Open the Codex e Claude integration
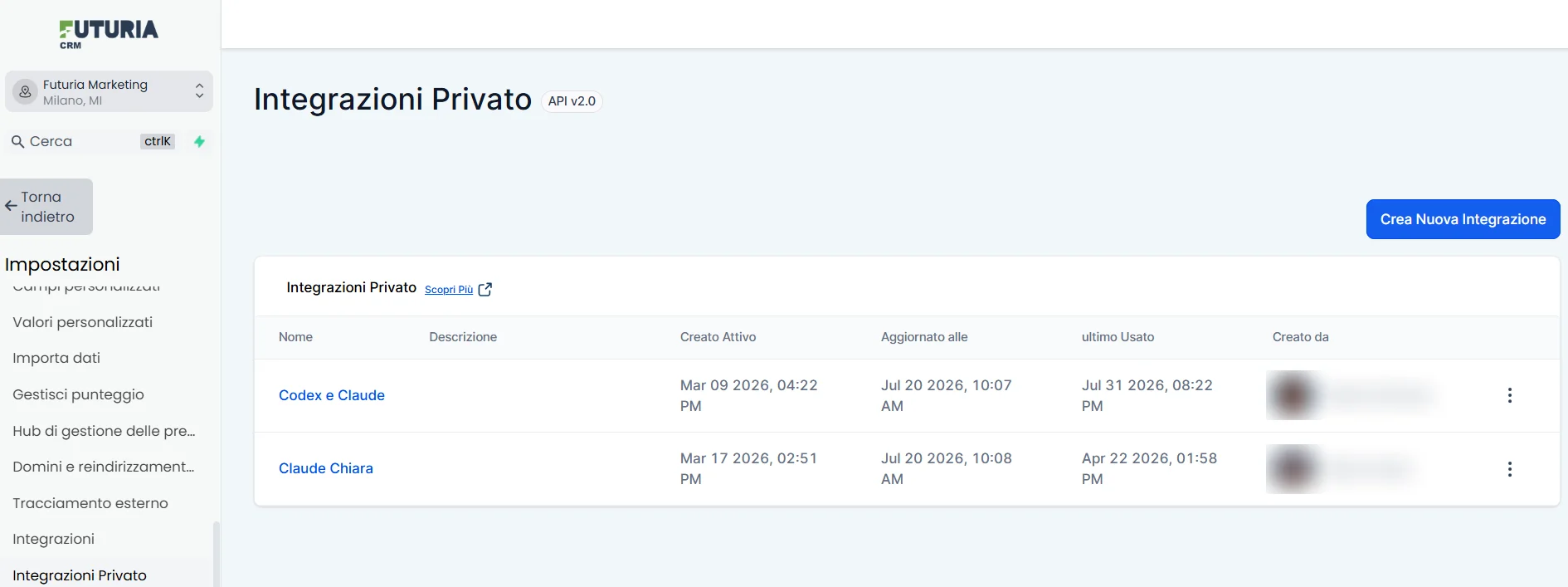This screenshot has width=1568, height=587. tap(332, 395)
